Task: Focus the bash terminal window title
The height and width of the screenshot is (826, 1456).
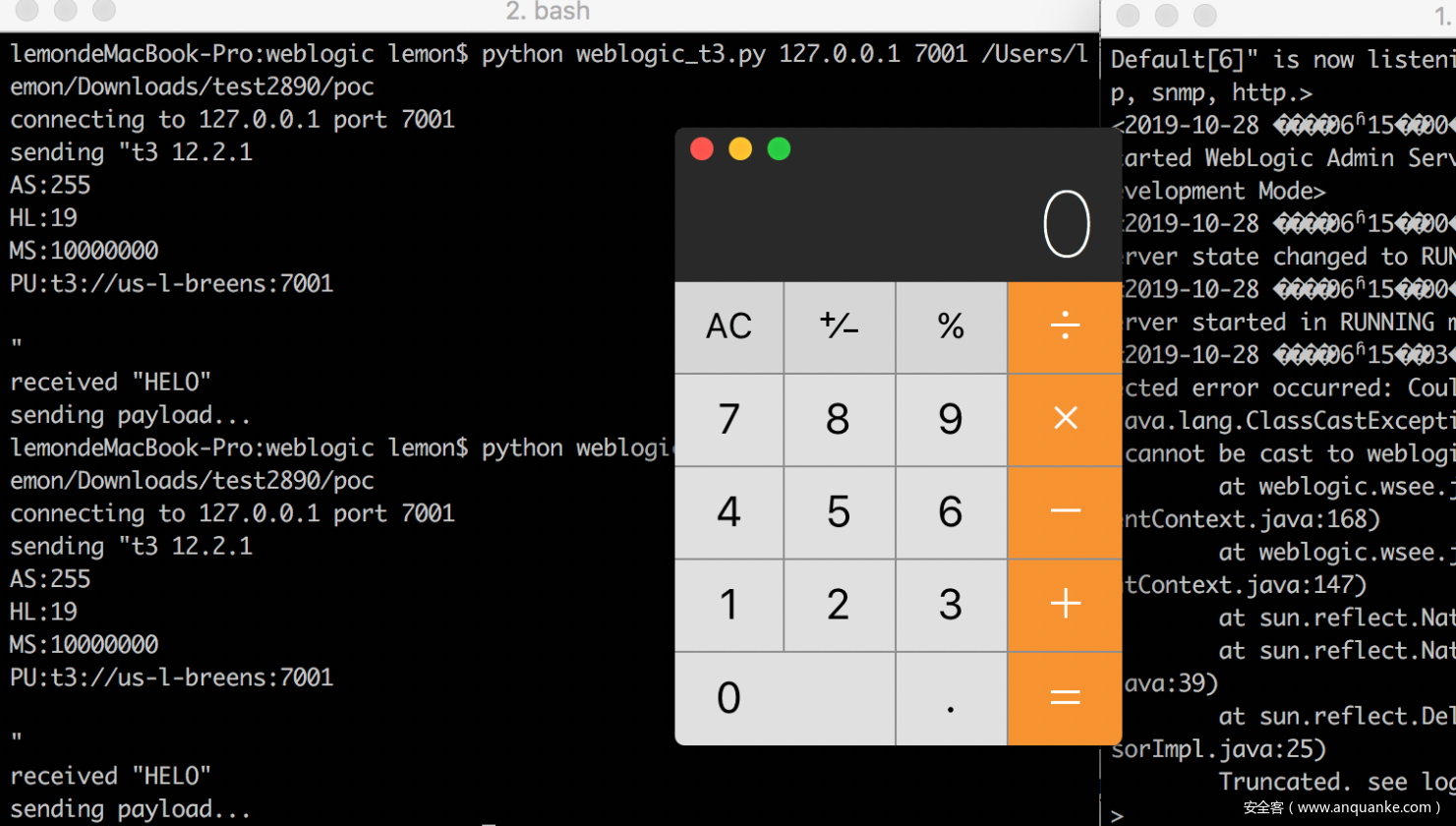Action: click(548, 12)
